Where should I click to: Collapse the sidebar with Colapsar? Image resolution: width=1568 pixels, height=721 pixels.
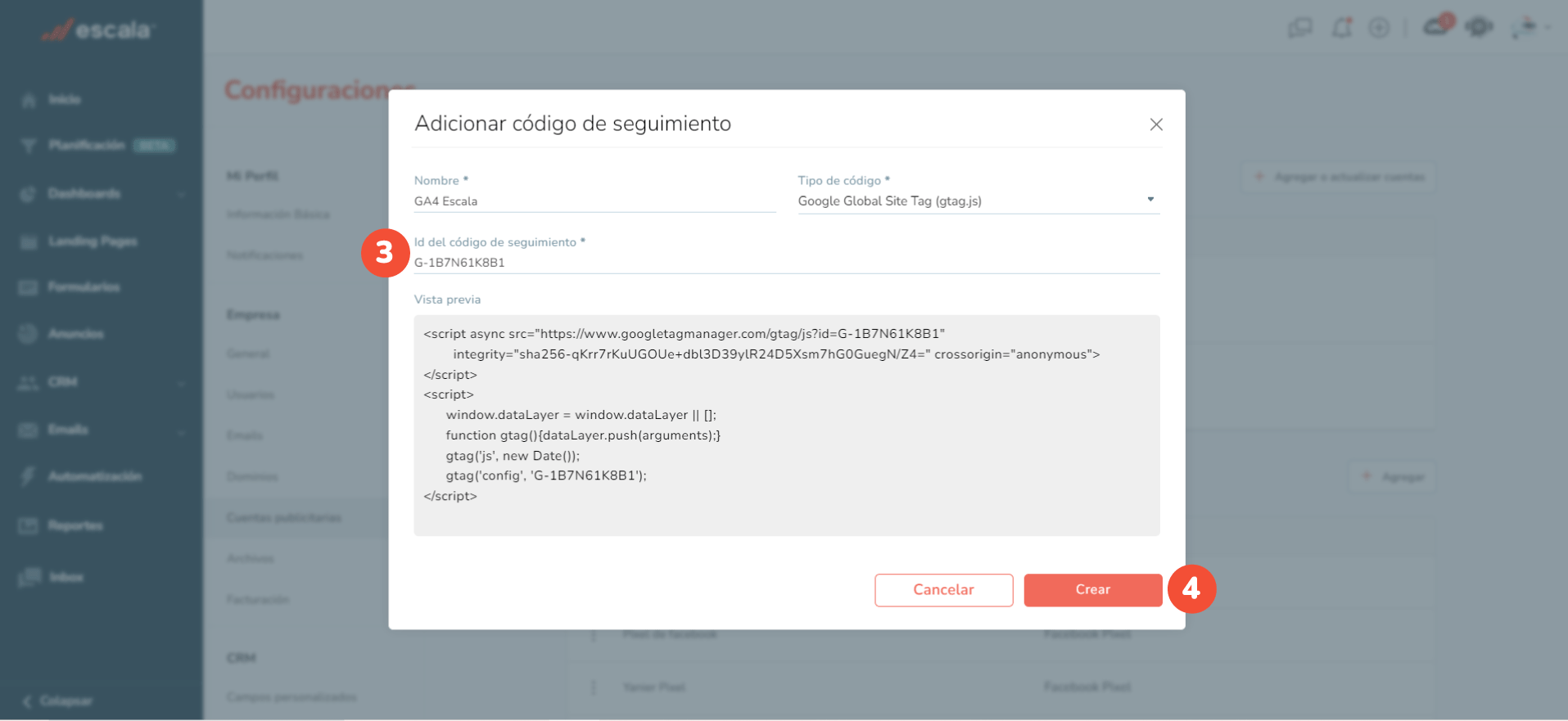[x=57, y=701]
